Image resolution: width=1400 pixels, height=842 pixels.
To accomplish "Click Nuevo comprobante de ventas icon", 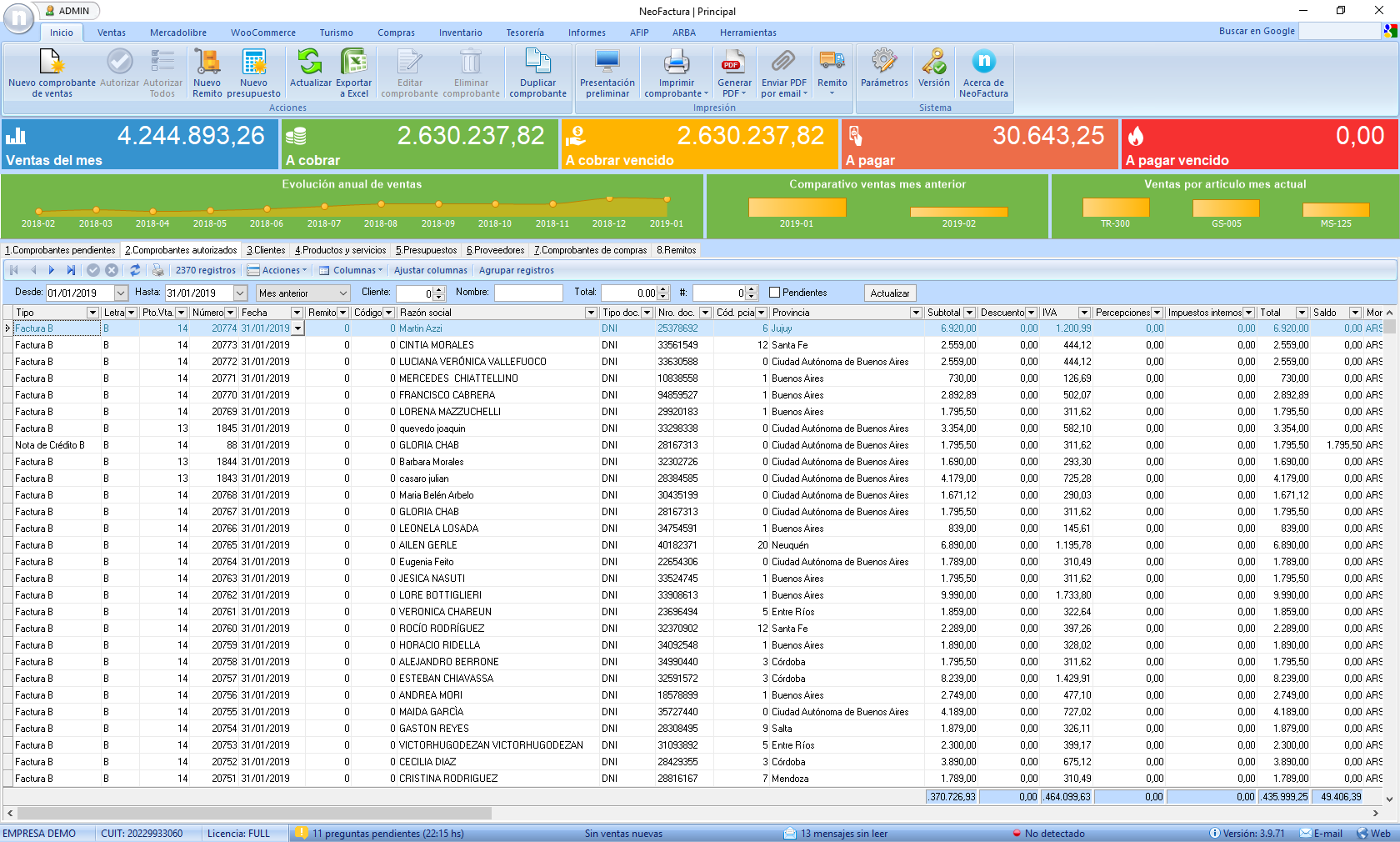I will tap(52, 63).
